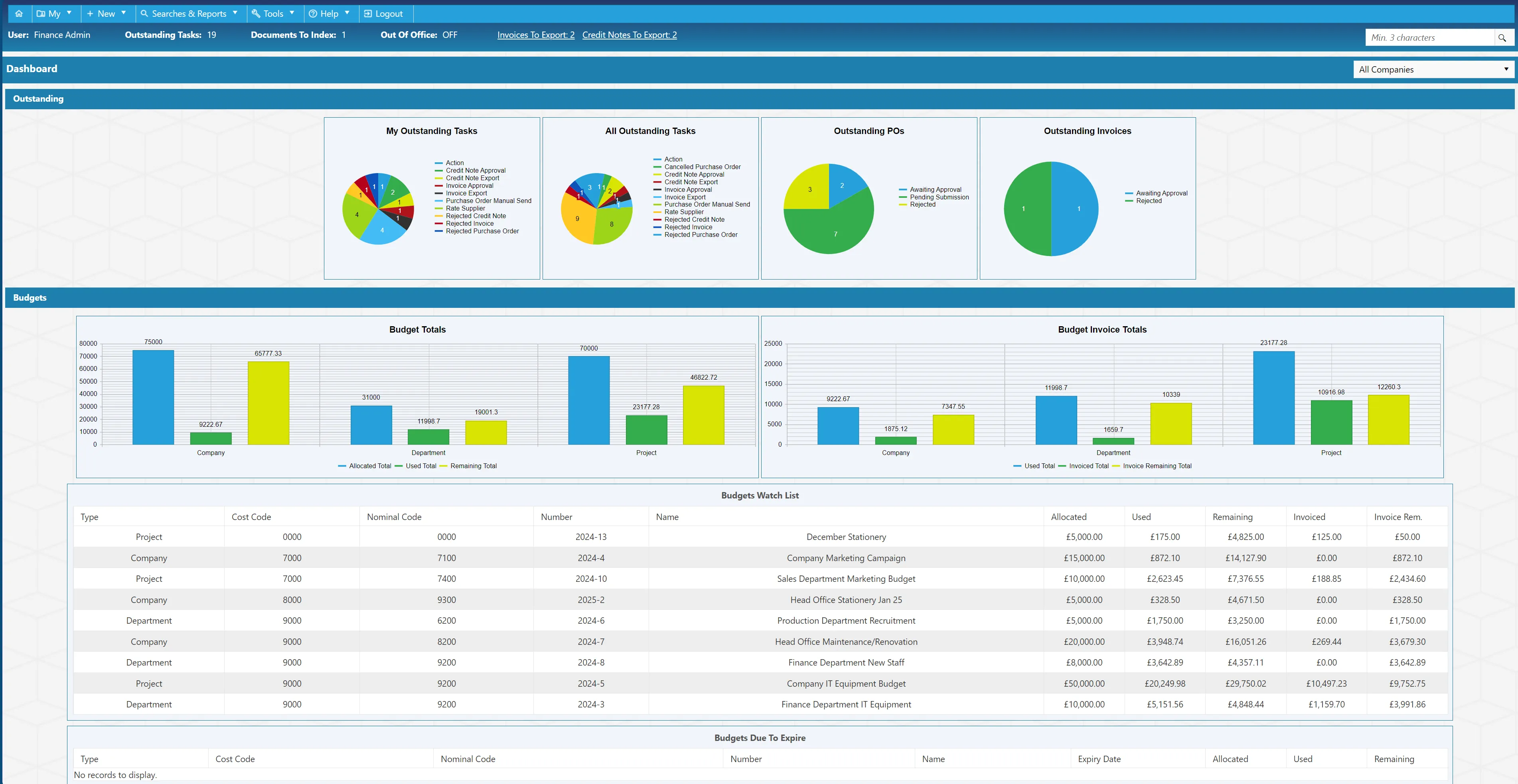Image resolution: width=1518 pixels, height=784 pixels.
Task: Select Head Office Stationery Jan 25 row
Action: point(846,600)
